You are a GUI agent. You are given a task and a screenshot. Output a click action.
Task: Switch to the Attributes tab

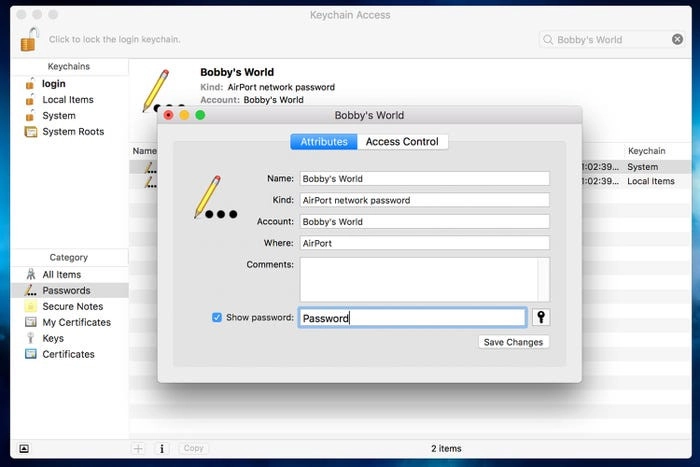(324, 142)
